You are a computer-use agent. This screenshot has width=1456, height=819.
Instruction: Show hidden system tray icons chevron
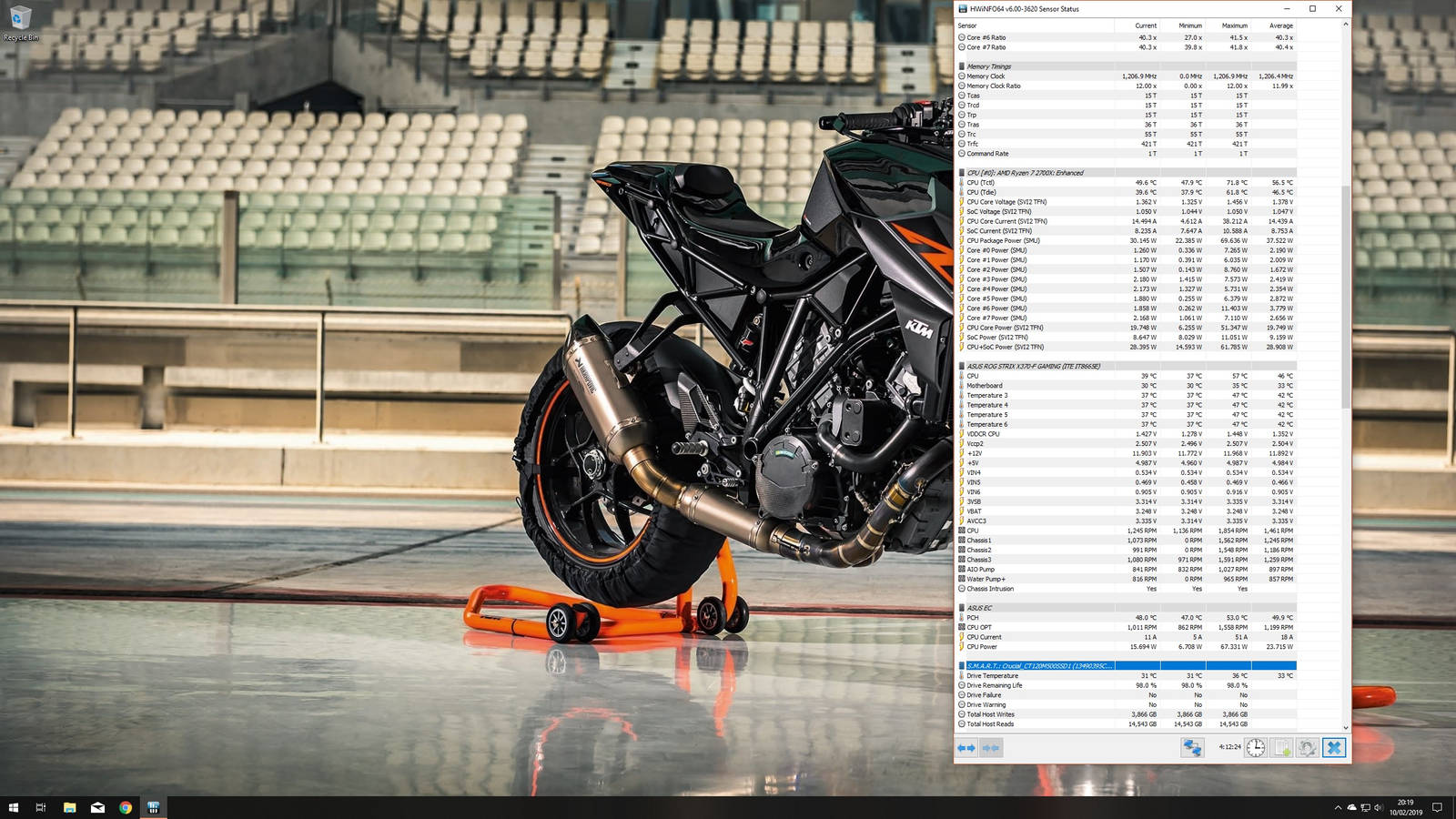pos(1338,807)
